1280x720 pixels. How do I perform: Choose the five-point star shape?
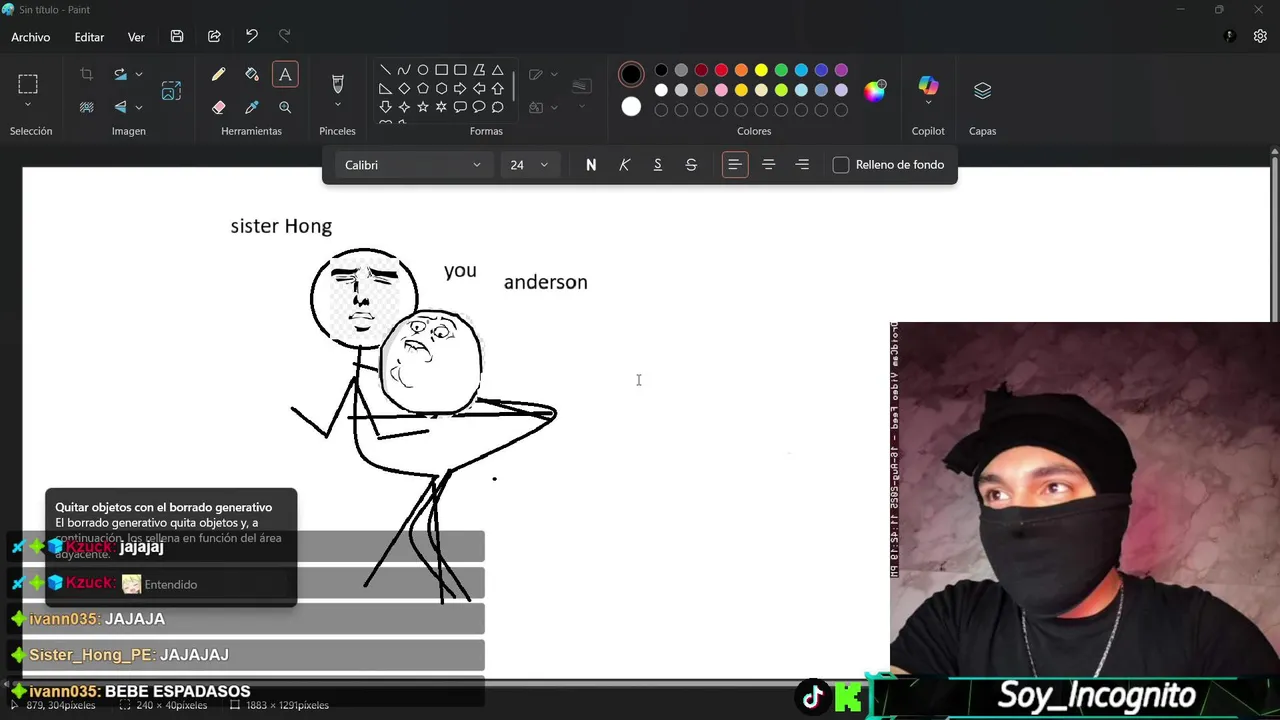tap(423, 107)
